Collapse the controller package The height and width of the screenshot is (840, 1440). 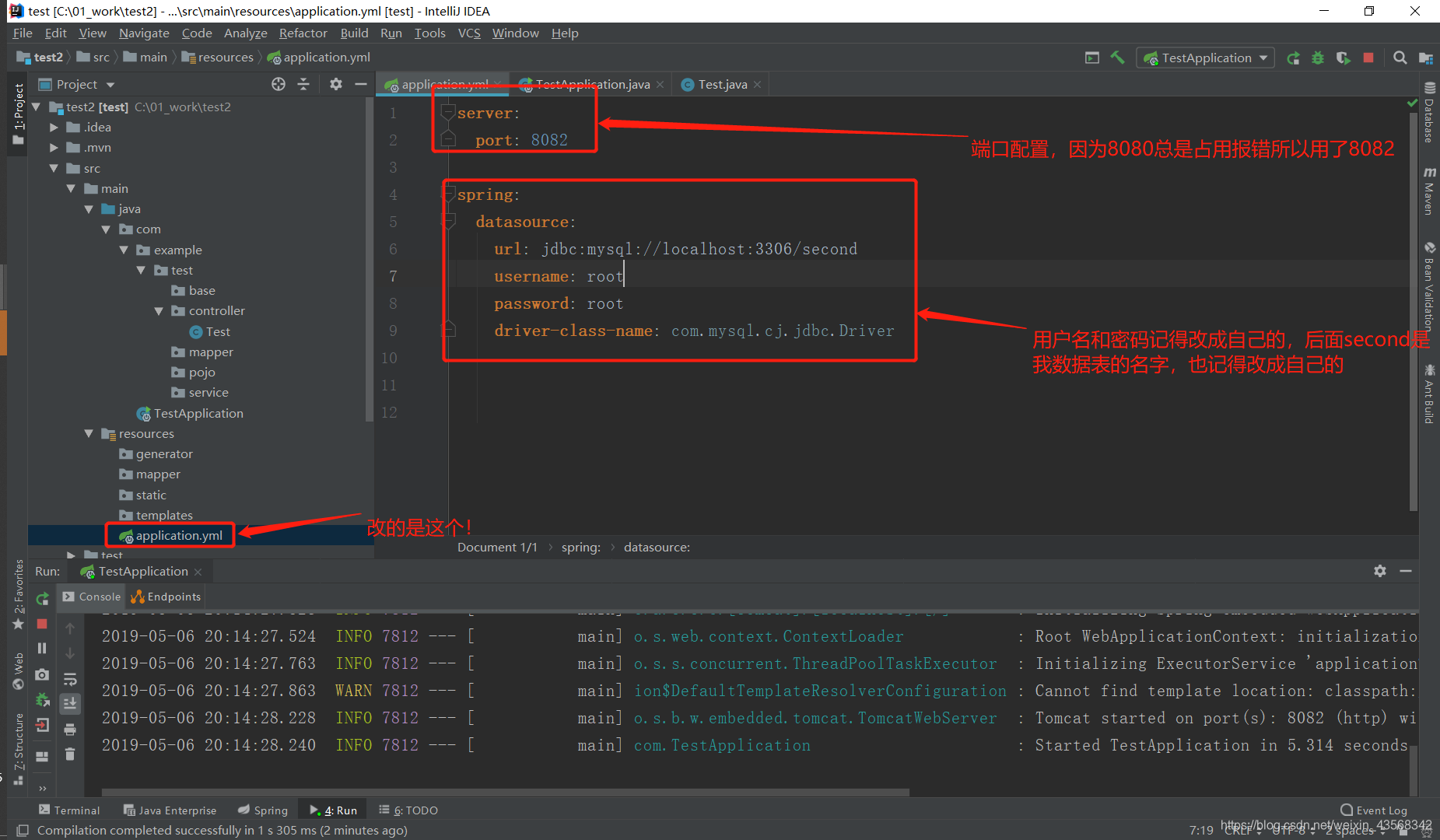click(x=159, y=311)
